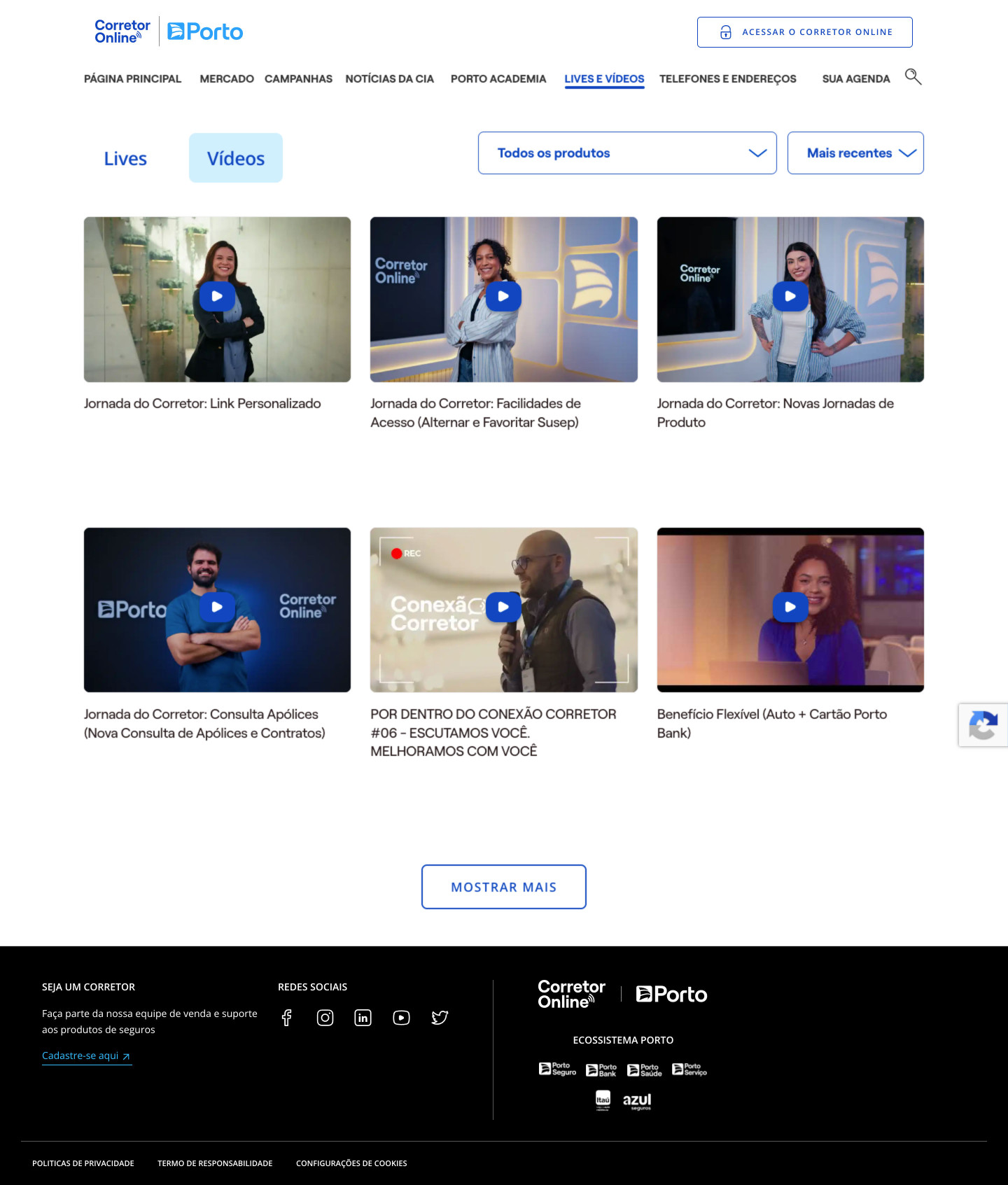
Task: Play the Novas Jornadas de Produto video
Action: 790,296
